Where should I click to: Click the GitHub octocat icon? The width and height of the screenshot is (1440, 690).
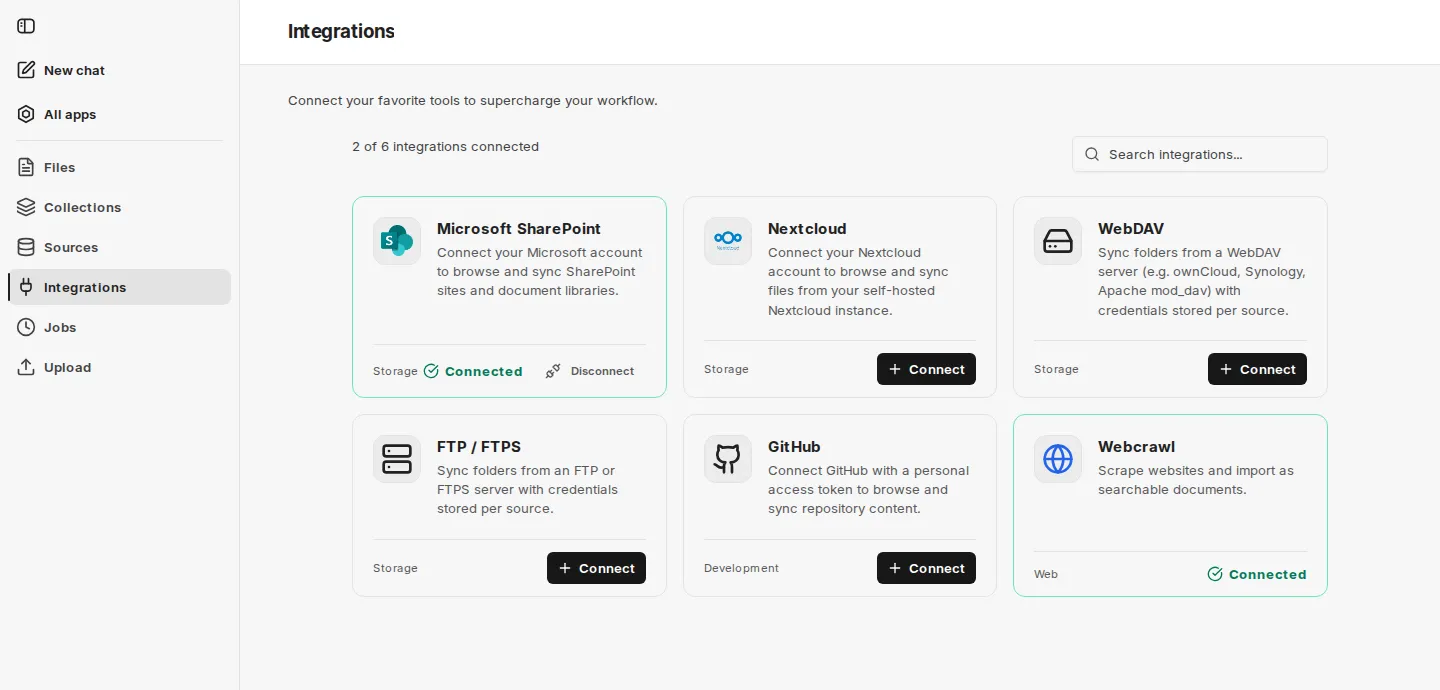coord(728,459)
